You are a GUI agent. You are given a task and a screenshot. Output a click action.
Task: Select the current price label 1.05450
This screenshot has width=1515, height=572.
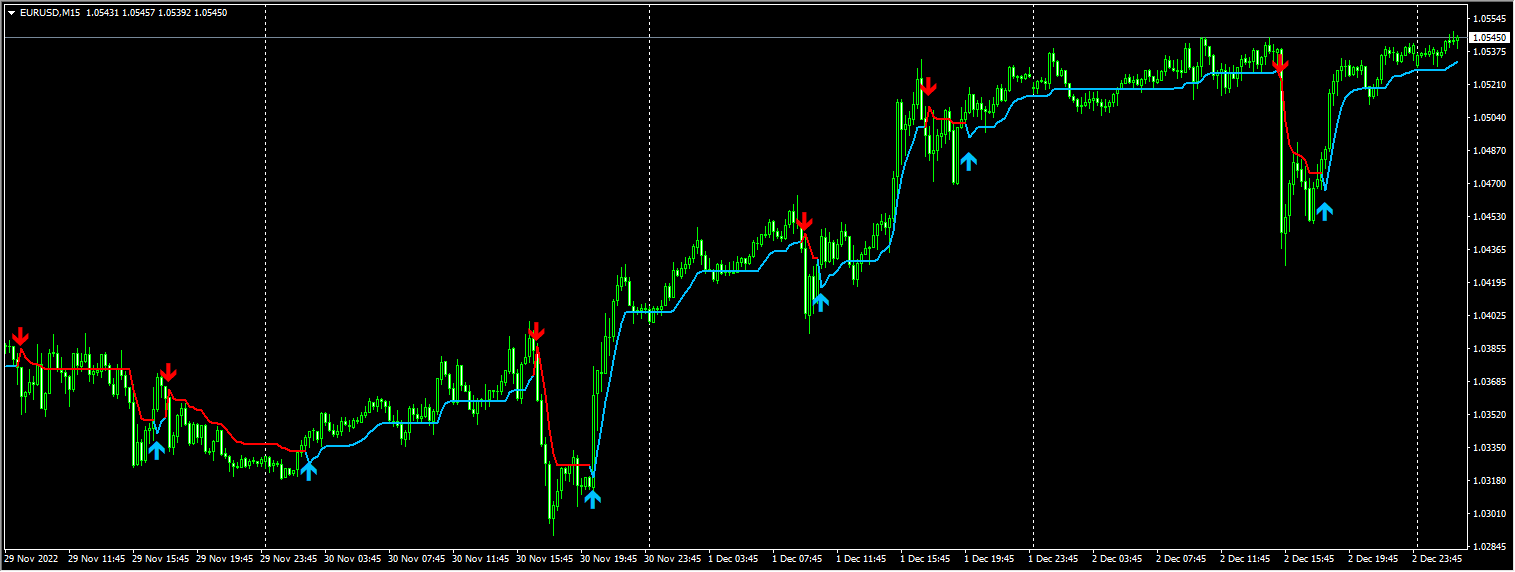[1490, 38]
